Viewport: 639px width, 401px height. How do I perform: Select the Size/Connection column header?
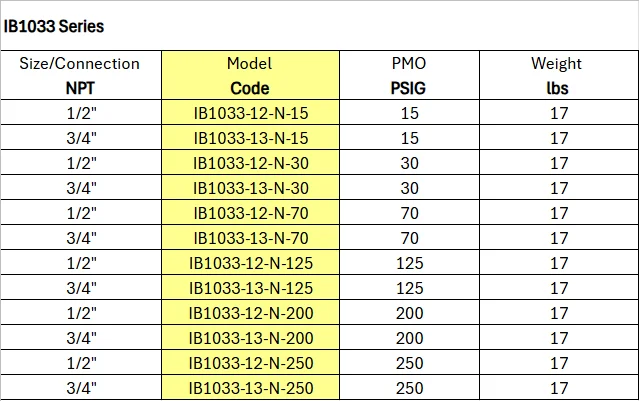[80, 64]
